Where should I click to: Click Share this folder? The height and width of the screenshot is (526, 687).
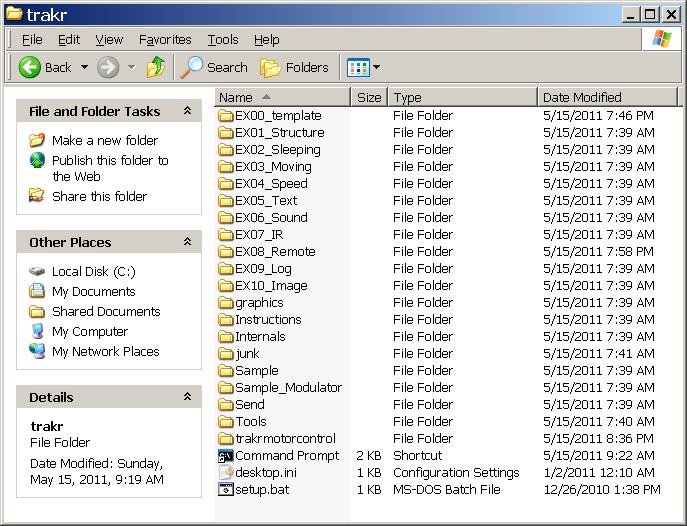99,196
